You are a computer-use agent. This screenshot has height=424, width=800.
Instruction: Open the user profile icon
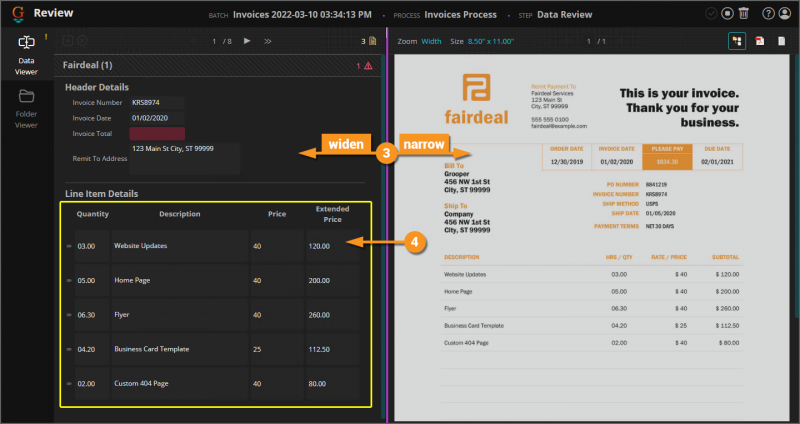pyautogui.click(x=785, y=14)
